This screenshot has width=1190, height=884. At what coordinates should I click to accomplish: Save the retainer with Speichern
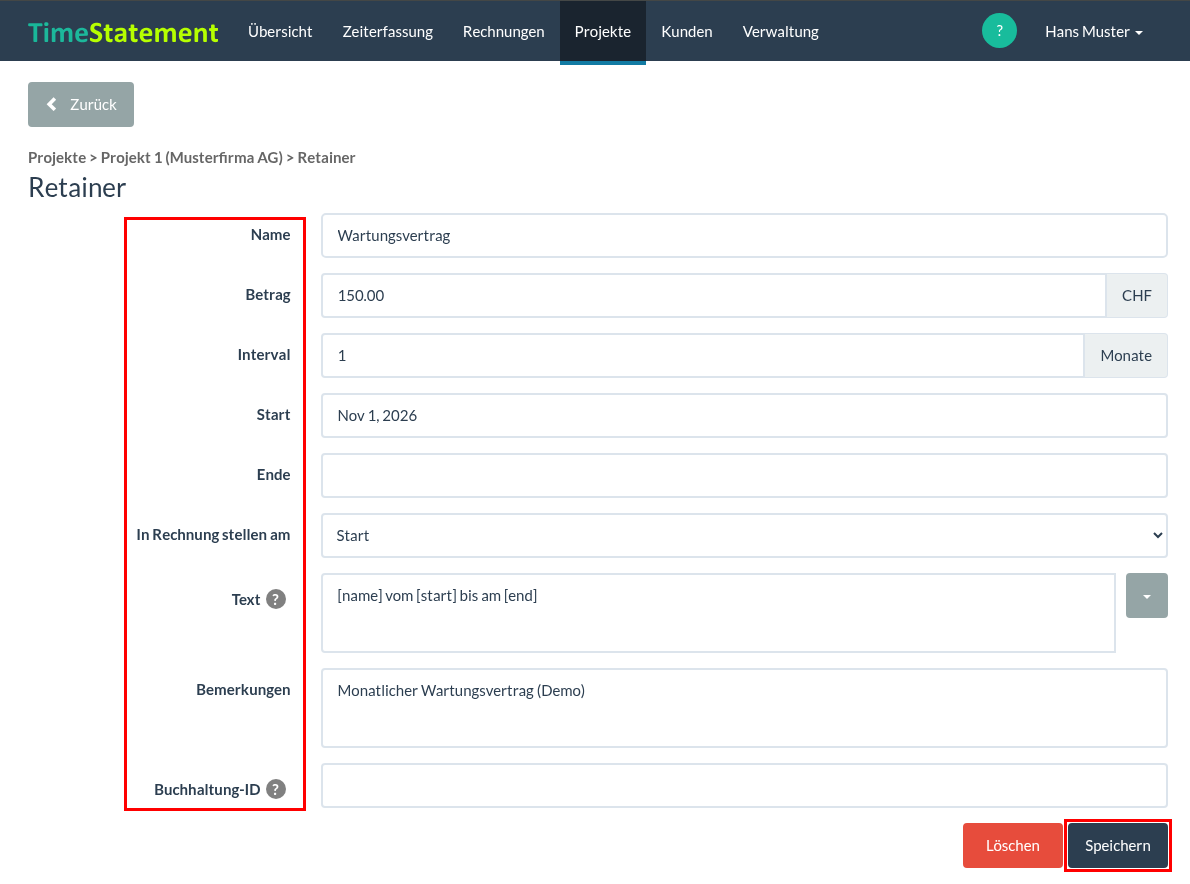[1117, 845]
